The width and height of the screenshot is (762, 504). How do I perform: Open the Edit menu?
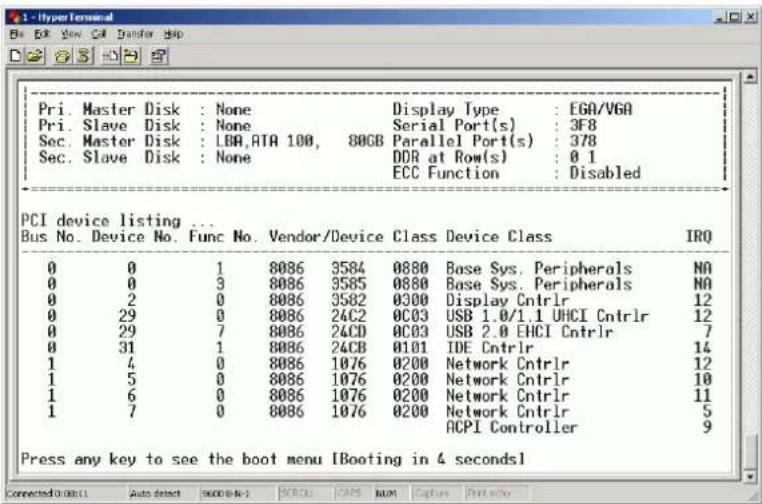coord(42,34)
